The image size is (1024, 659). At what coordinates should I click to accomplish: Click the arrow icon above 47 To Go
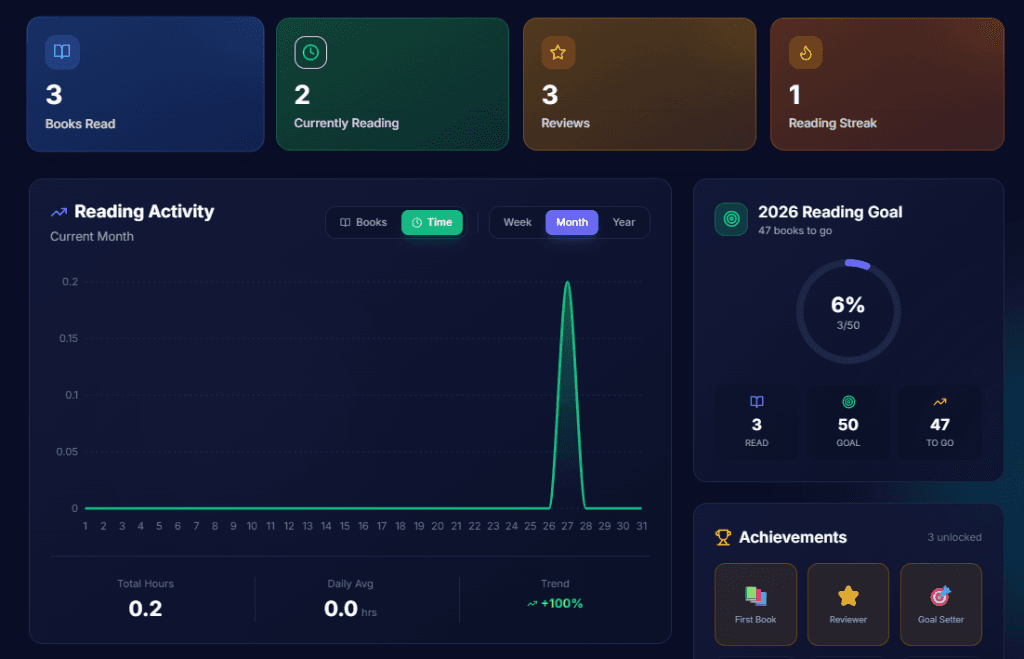pos(940,402)
